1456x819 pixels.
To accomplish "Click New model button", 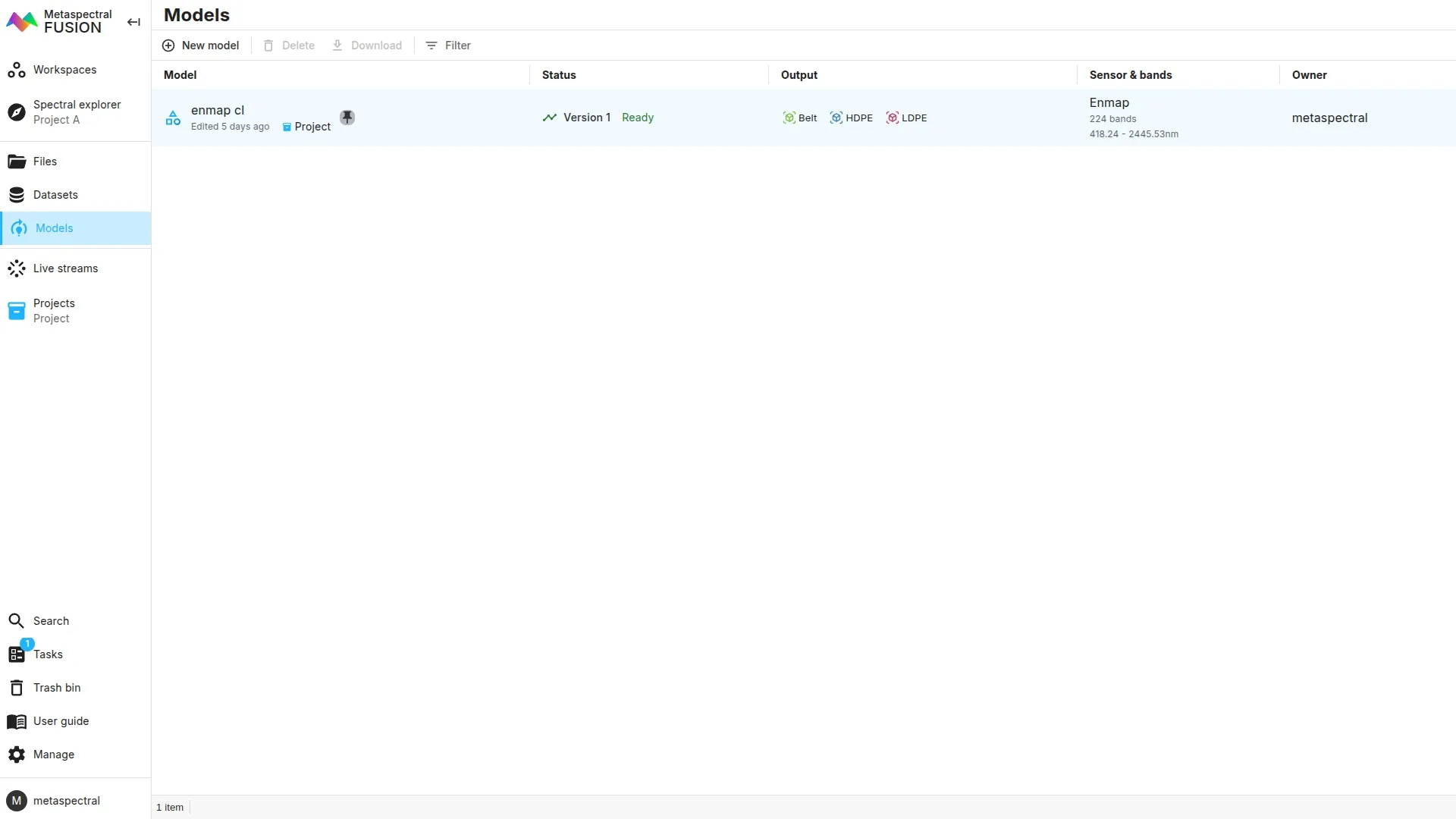I will (x=201, y=45).
